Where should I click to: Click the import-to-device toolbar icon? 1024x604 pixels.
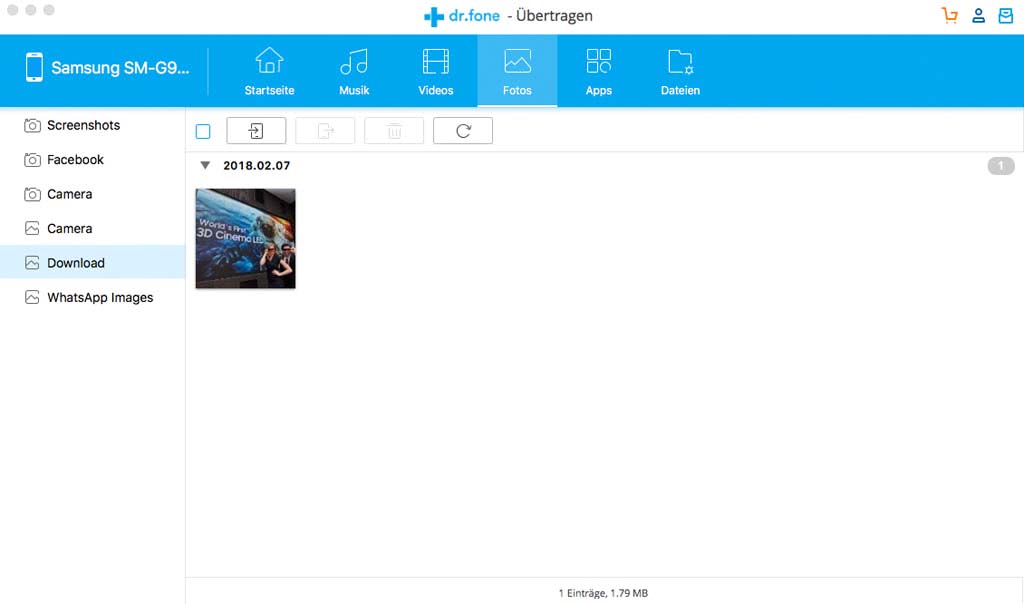pos(256,130)
